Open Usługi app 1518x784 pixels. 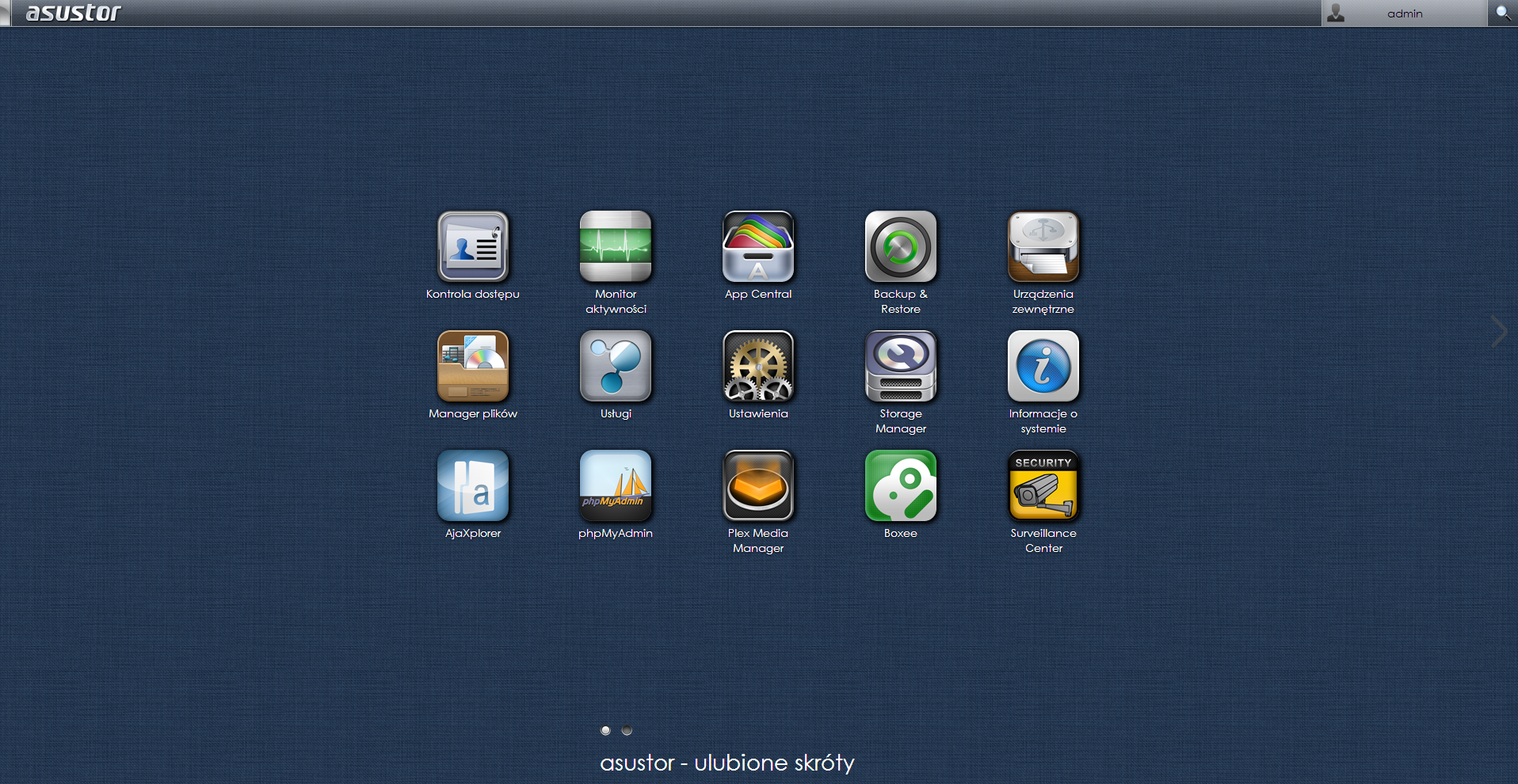coord(616,366)
